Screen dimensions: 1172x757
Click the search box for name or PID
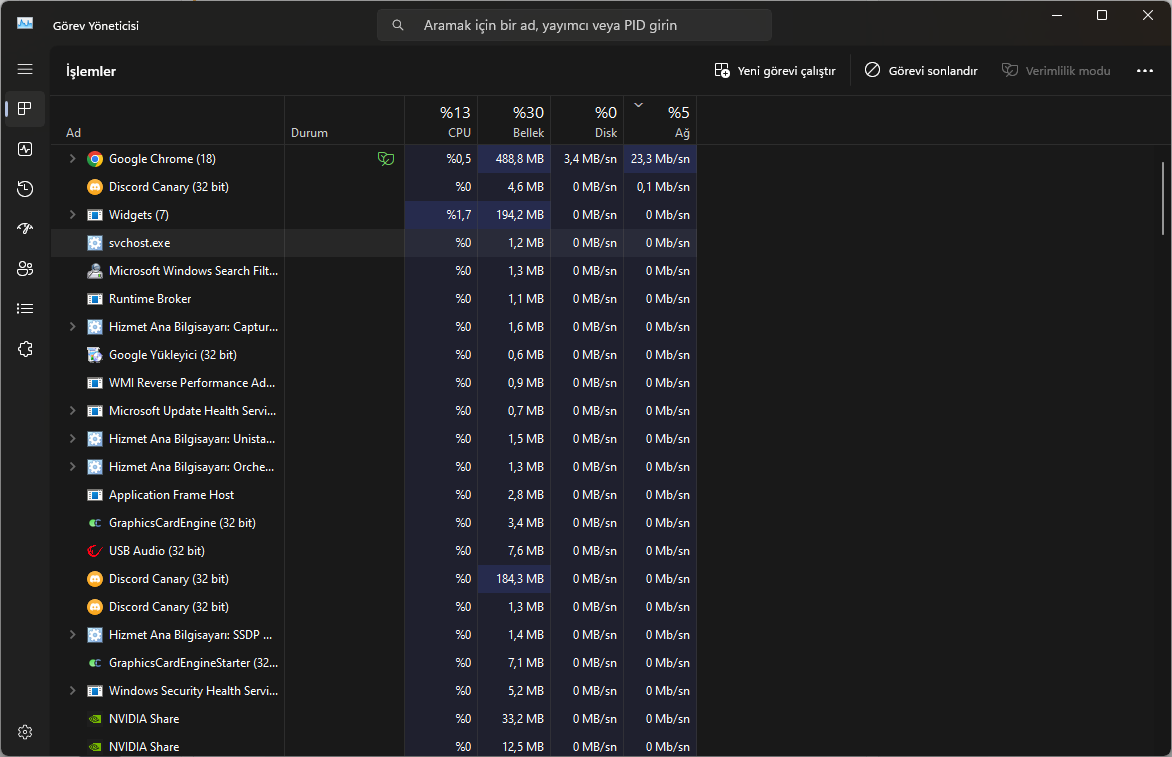coord(574,25)
